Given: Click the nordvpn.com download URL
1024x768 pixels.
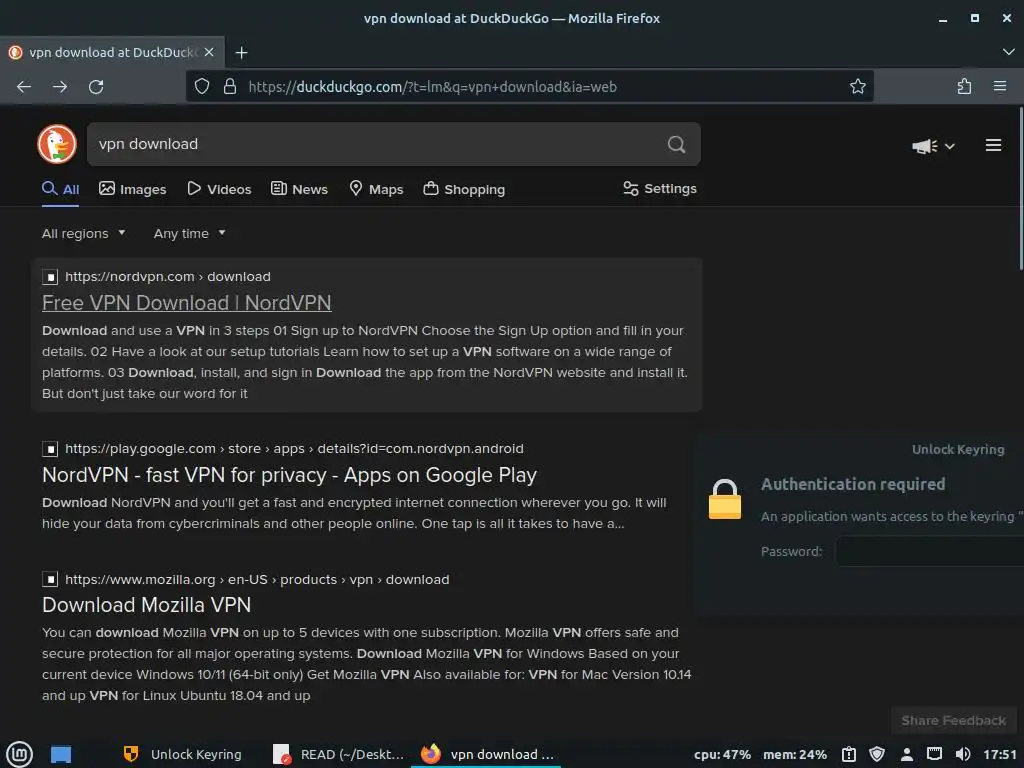Looking at the screenshot, I should pyautogui.click(x=168, y=276).
